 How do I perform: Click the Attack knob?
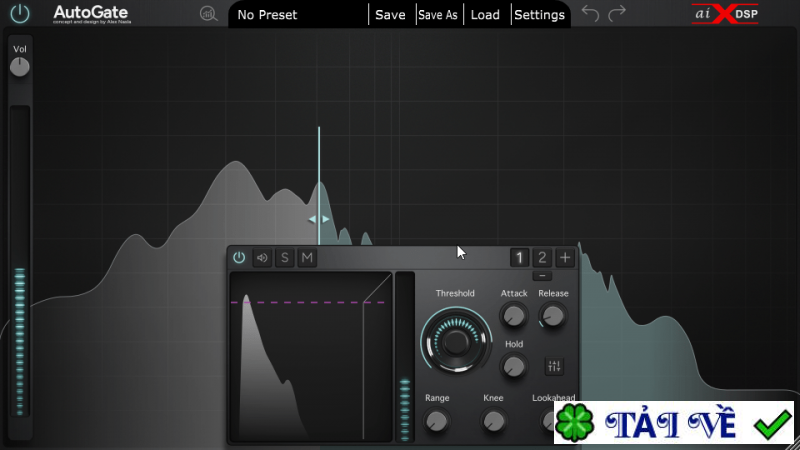pos(513,315)
